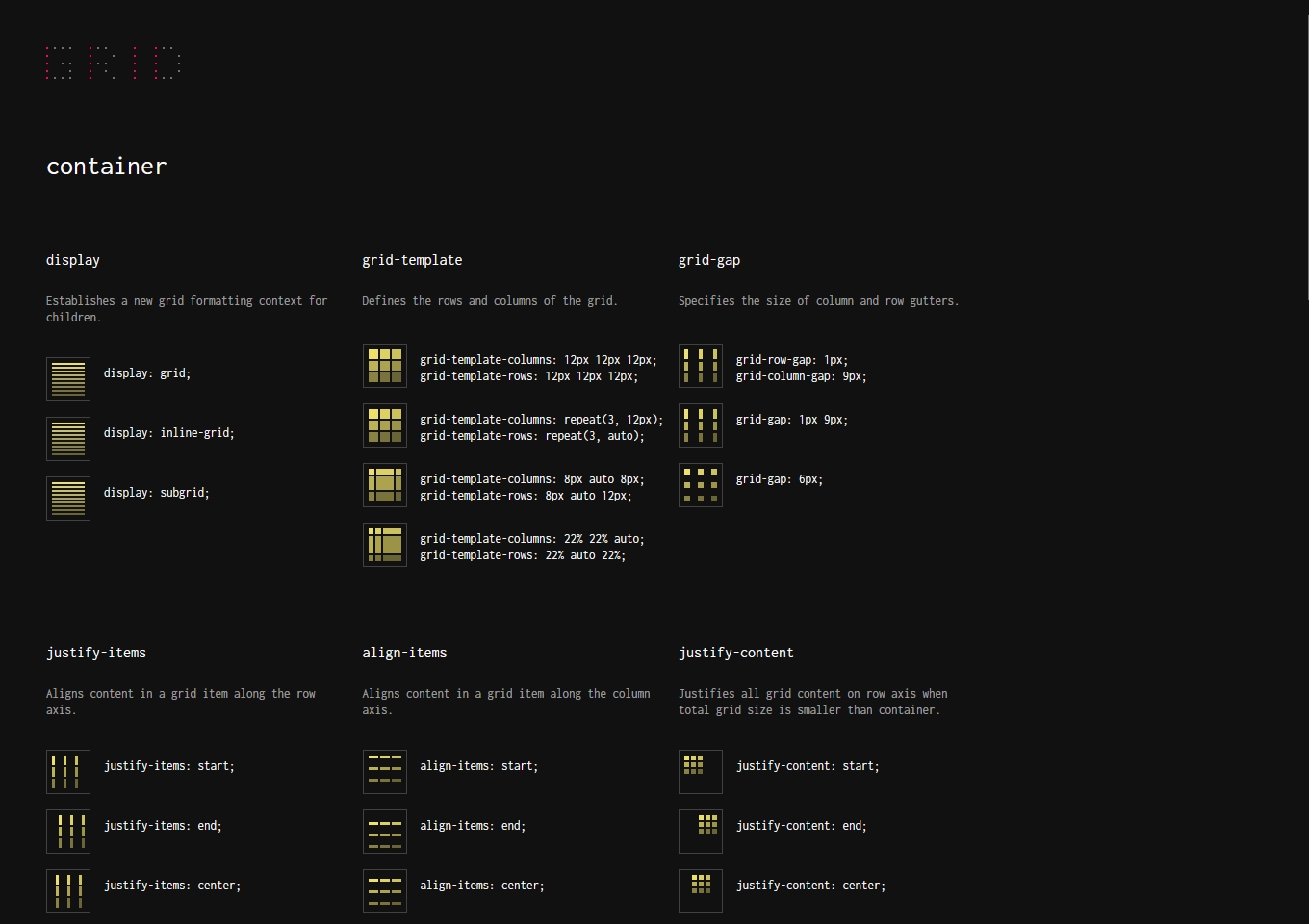The width and height of the screenshot is (1309, 924).
Task: Click the 'align-items' property heading
Action: [404, 653]
